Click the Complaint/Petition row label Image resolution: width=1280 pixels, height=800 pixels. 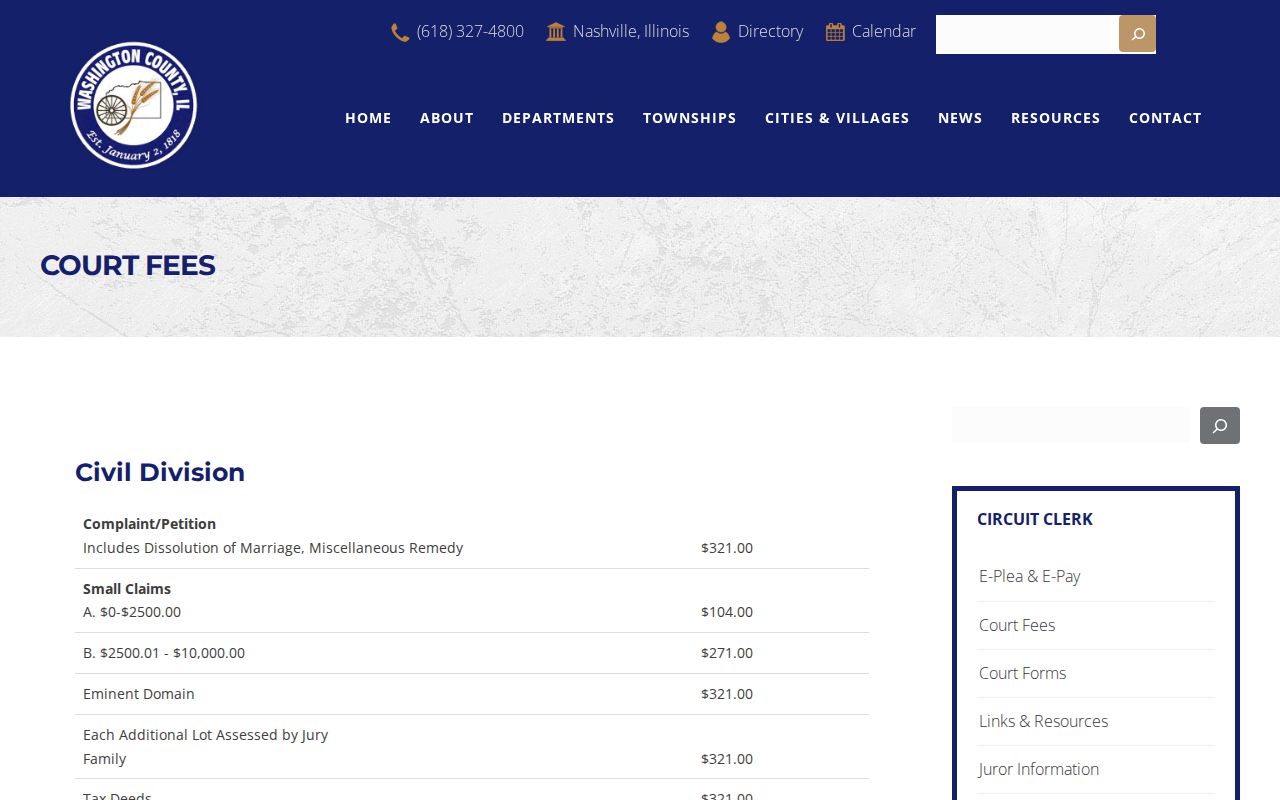click(149, 524)
